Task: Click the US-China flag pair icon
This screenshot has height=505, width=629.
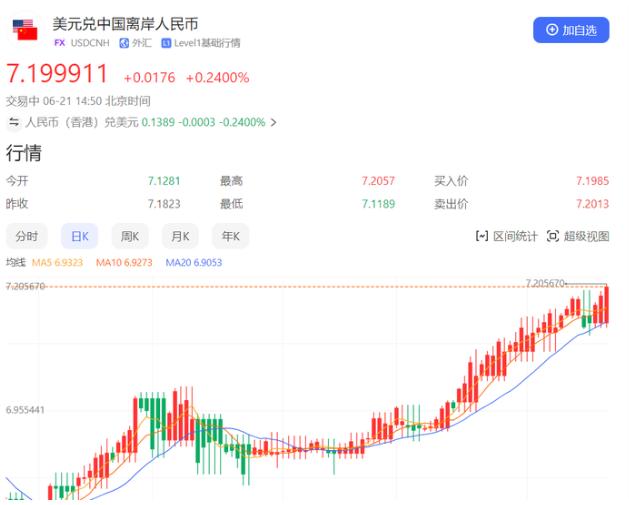Action: pyautogui.click(x=25, y=30)
